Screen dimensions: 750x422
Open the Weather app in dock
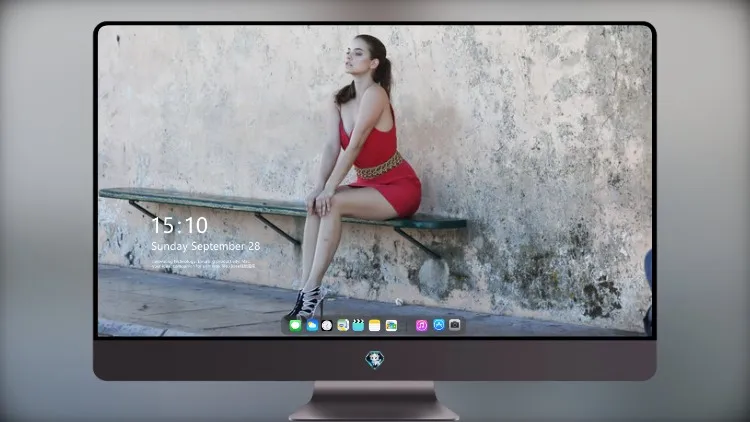point(312,326)
